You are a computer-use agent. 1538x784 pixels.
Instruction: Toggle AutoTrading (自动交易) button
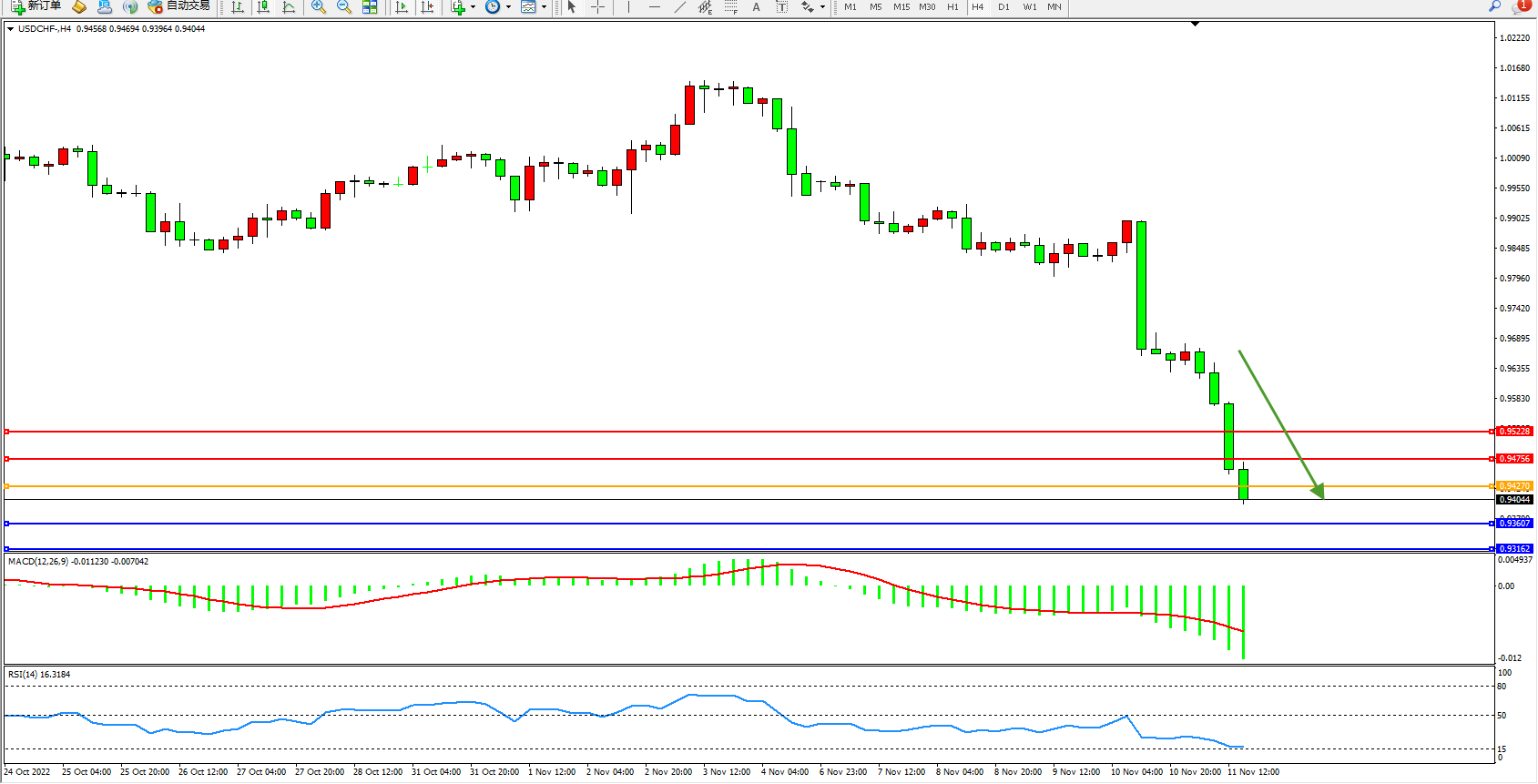(179, 6)
